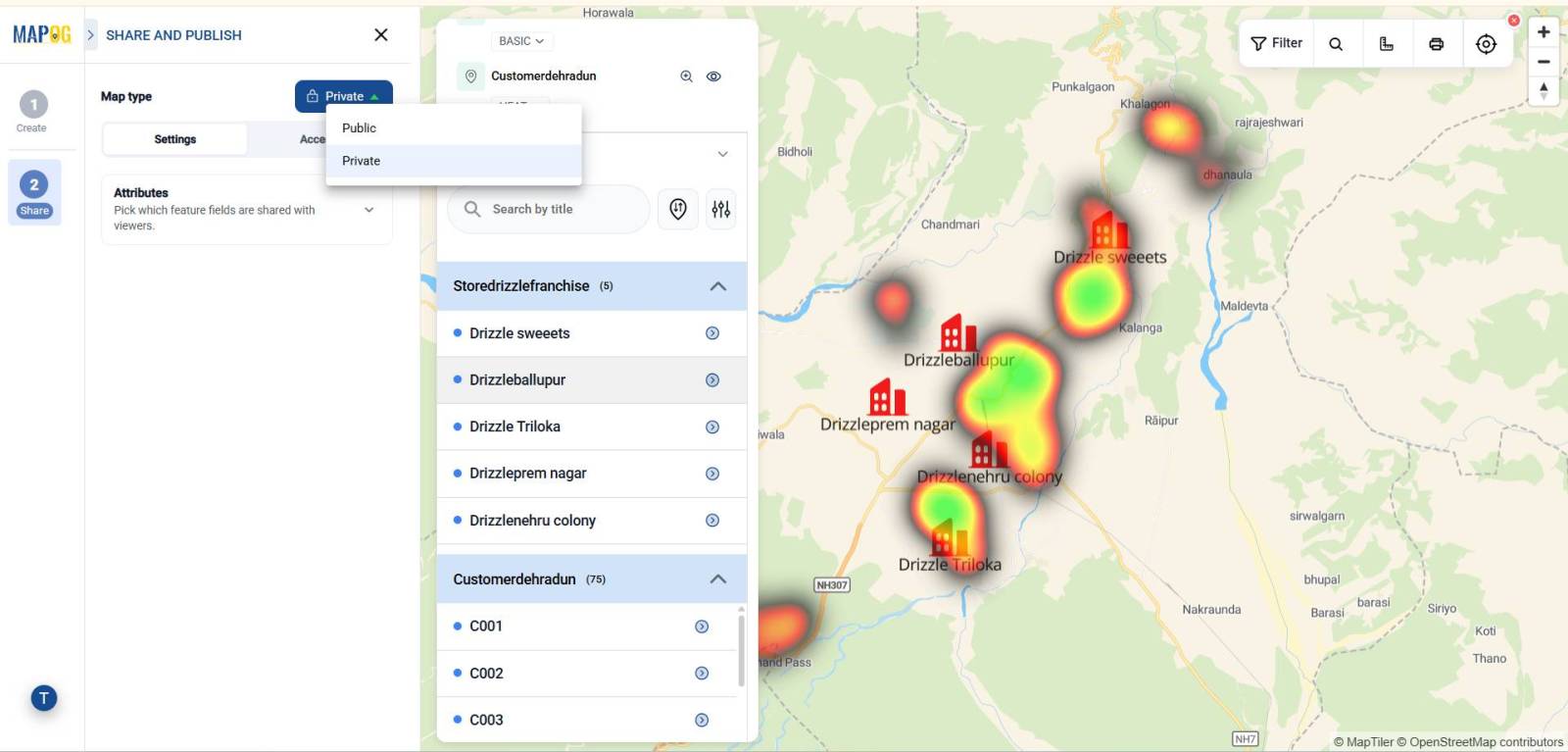Open the Share step in sidebar
The height and width of the screenshot is (752, 1568).
[34, 192]
